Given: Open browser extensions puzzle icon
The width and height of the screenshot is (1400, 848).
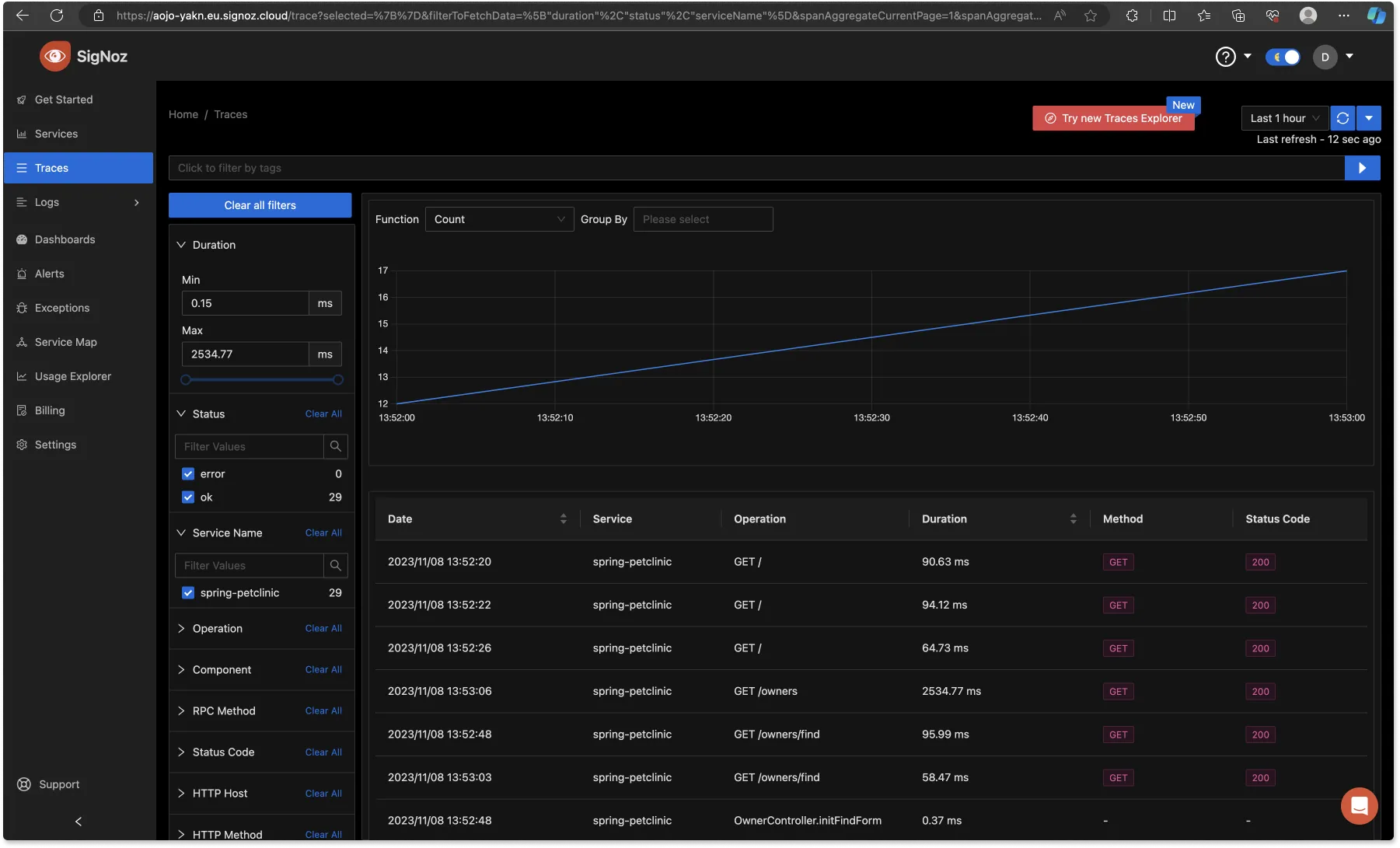Looking at the screenshot, I should point(1132,15).
